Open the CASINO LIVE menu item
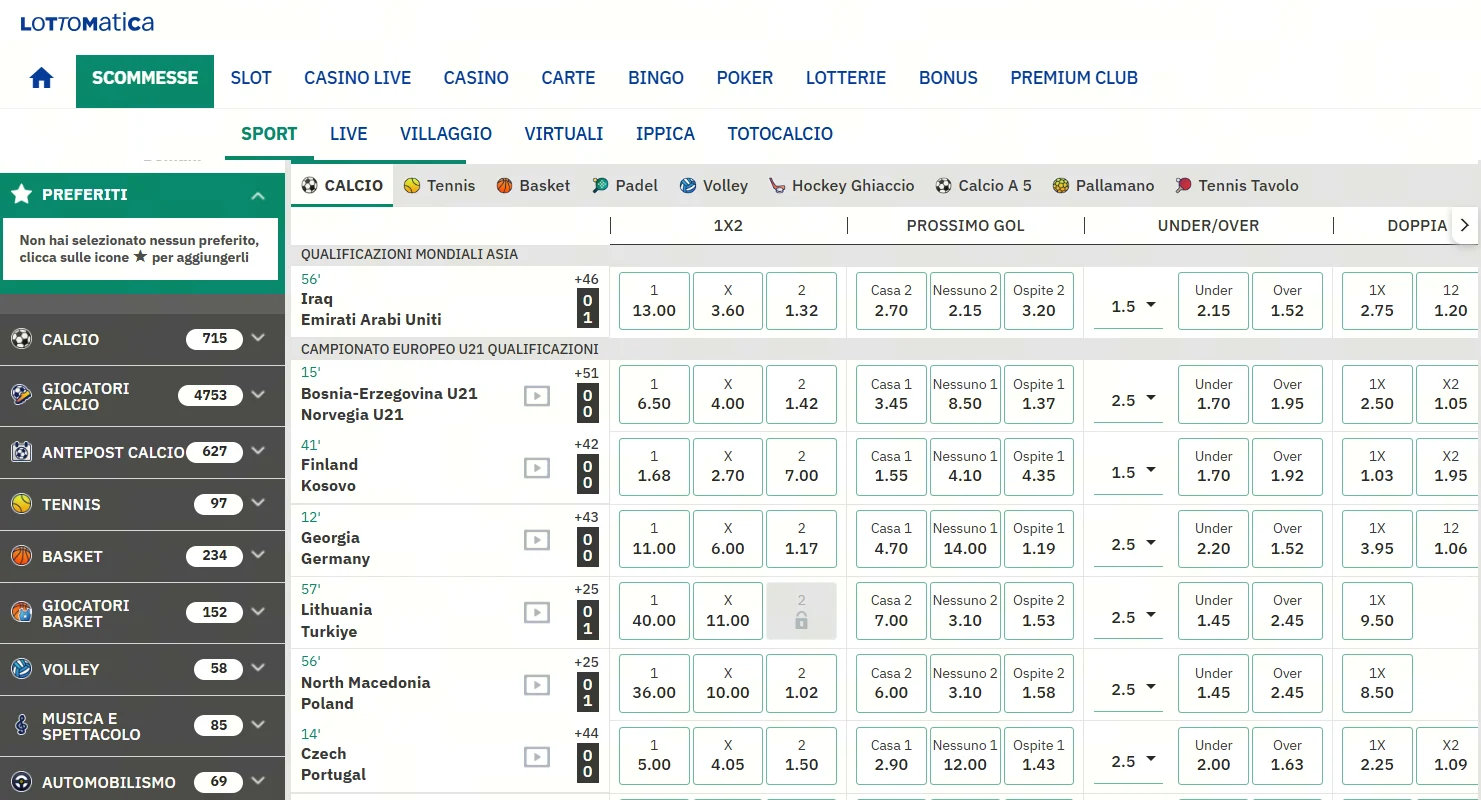1481x800 pixels. point(358,78)
